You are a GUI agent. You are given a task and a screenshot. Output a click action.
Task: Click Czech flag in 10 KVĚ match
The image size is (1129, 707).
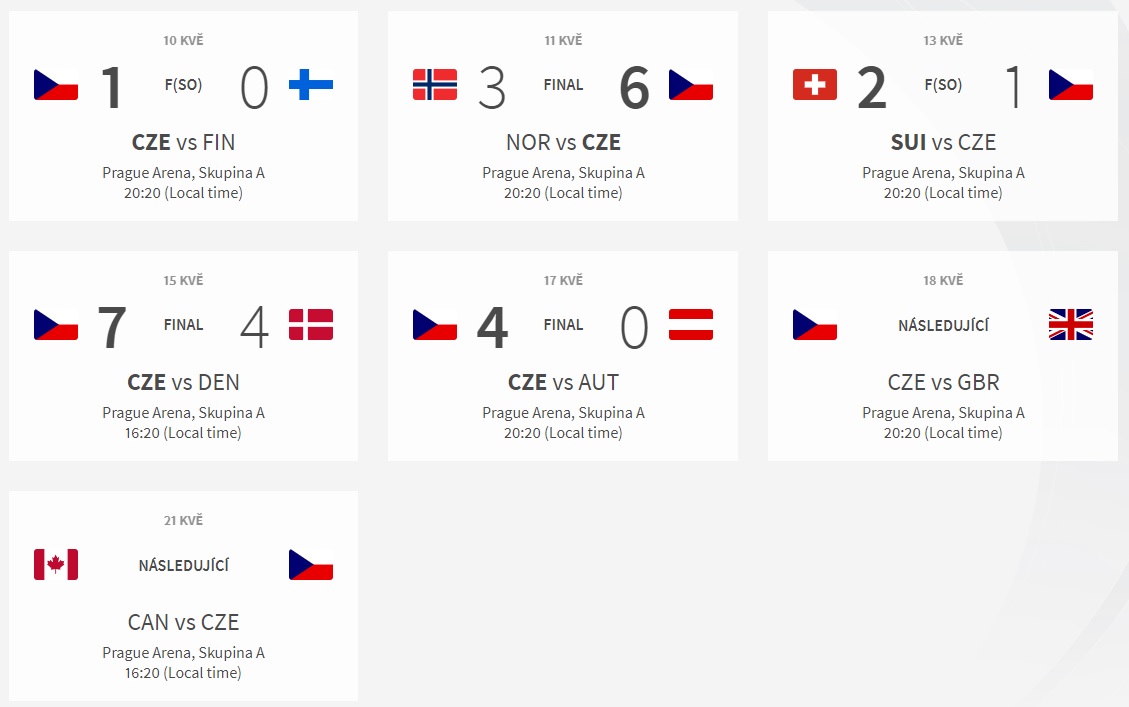tap(56, 84)
